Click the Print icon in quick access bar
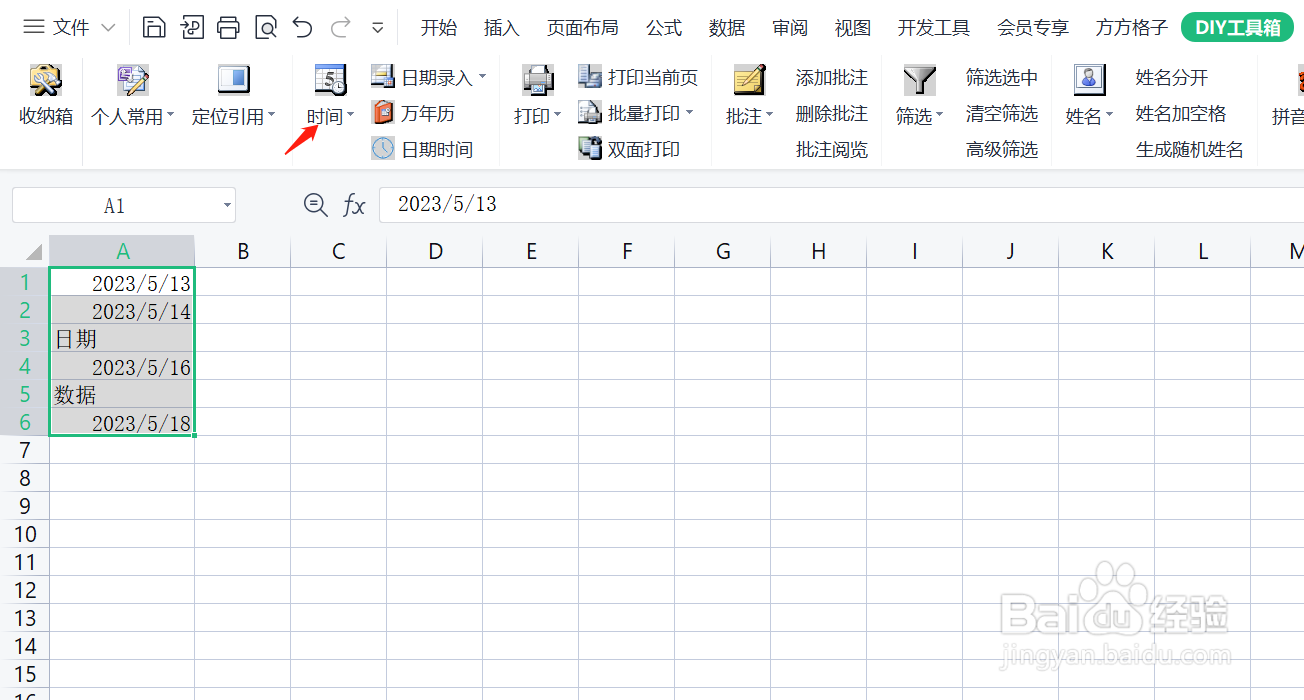Viewport: 1304px width, 700px height. [x=229, y=27]
